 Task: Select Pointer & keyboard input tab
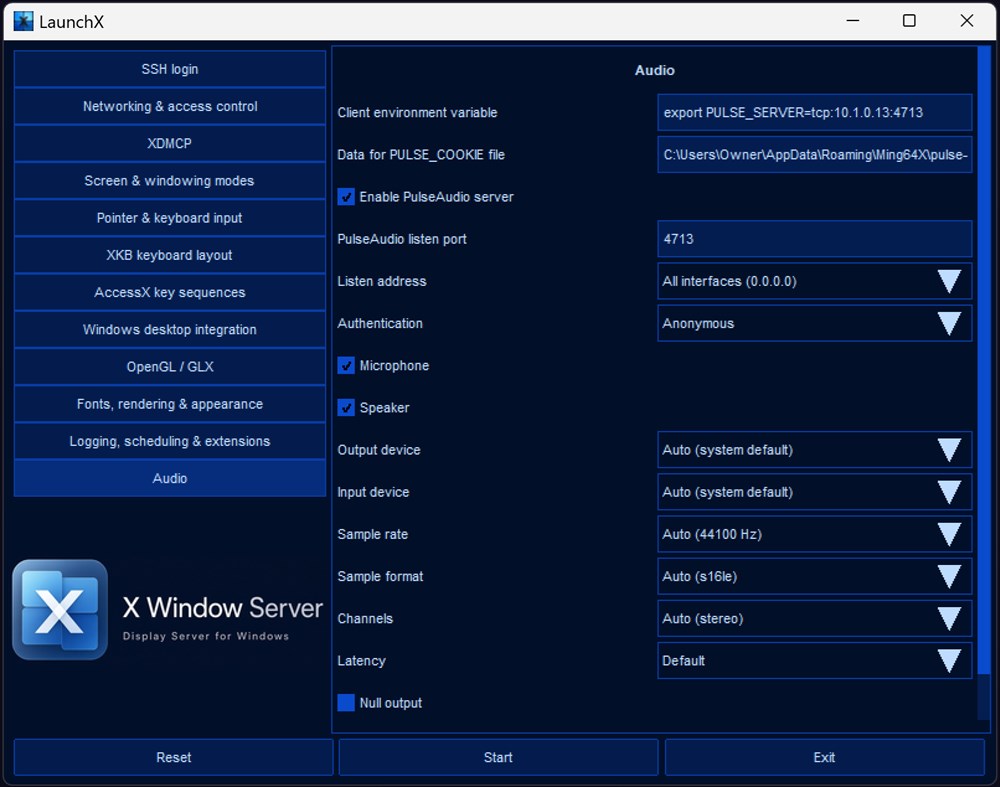point(170,217)
